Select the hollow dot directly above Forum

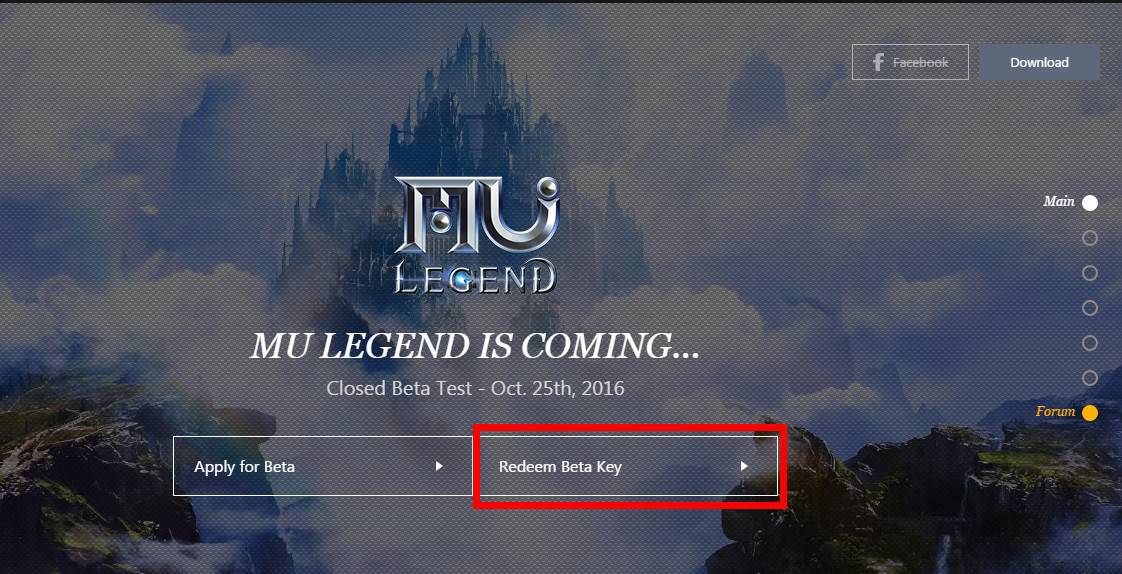[1090, 378]
